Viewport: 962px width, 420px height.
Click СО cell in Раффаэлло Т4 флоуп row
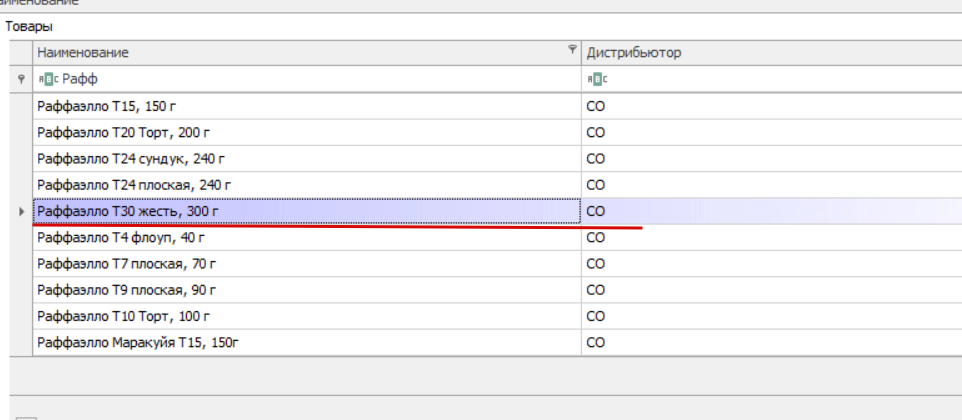pyautogui.click(x=772, y=237)
